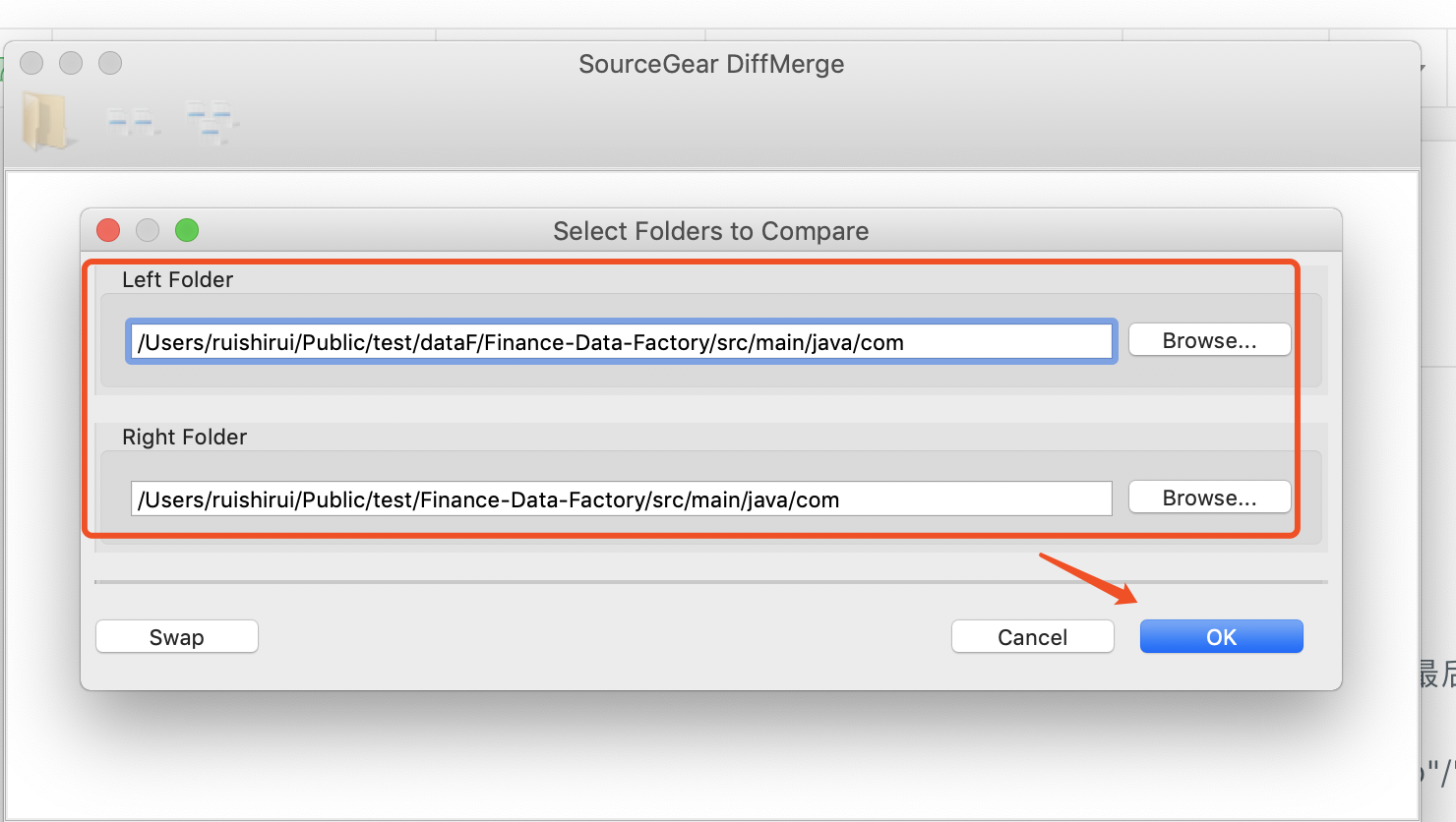Swap the left and right folders
Viewport: 1456px width, 822px height.
pyautogui.click(x=176, y=636)
